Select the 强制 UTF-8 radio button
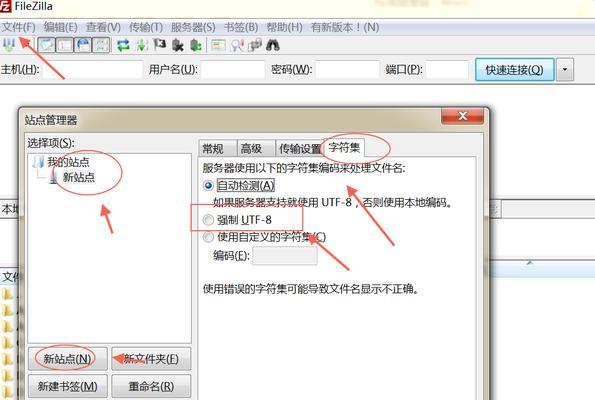 tap(208, 220)
